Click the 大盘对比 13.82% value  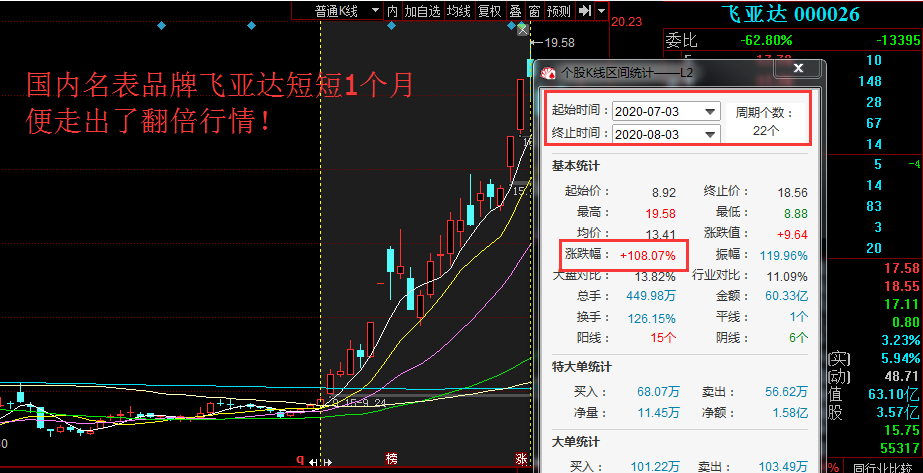[x=655, y=277]
